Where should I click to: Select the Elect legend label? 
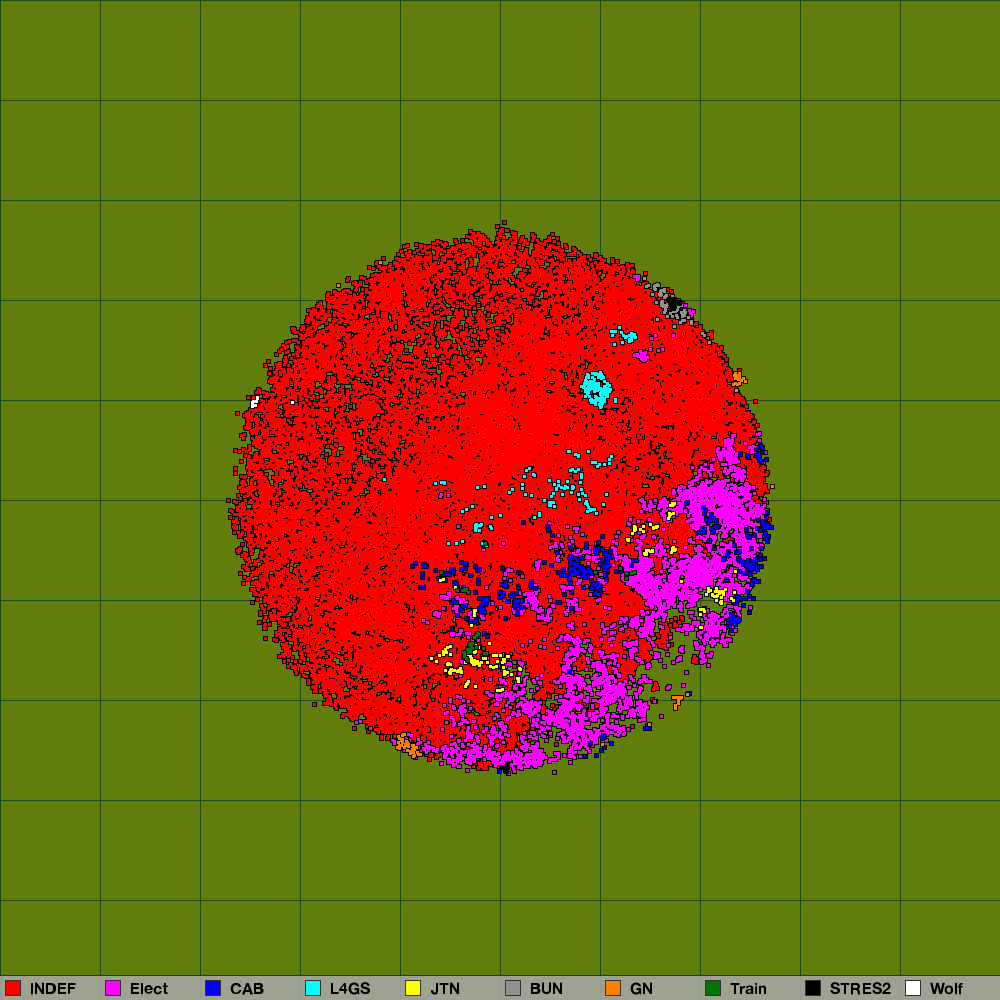[x=149, y=989]
